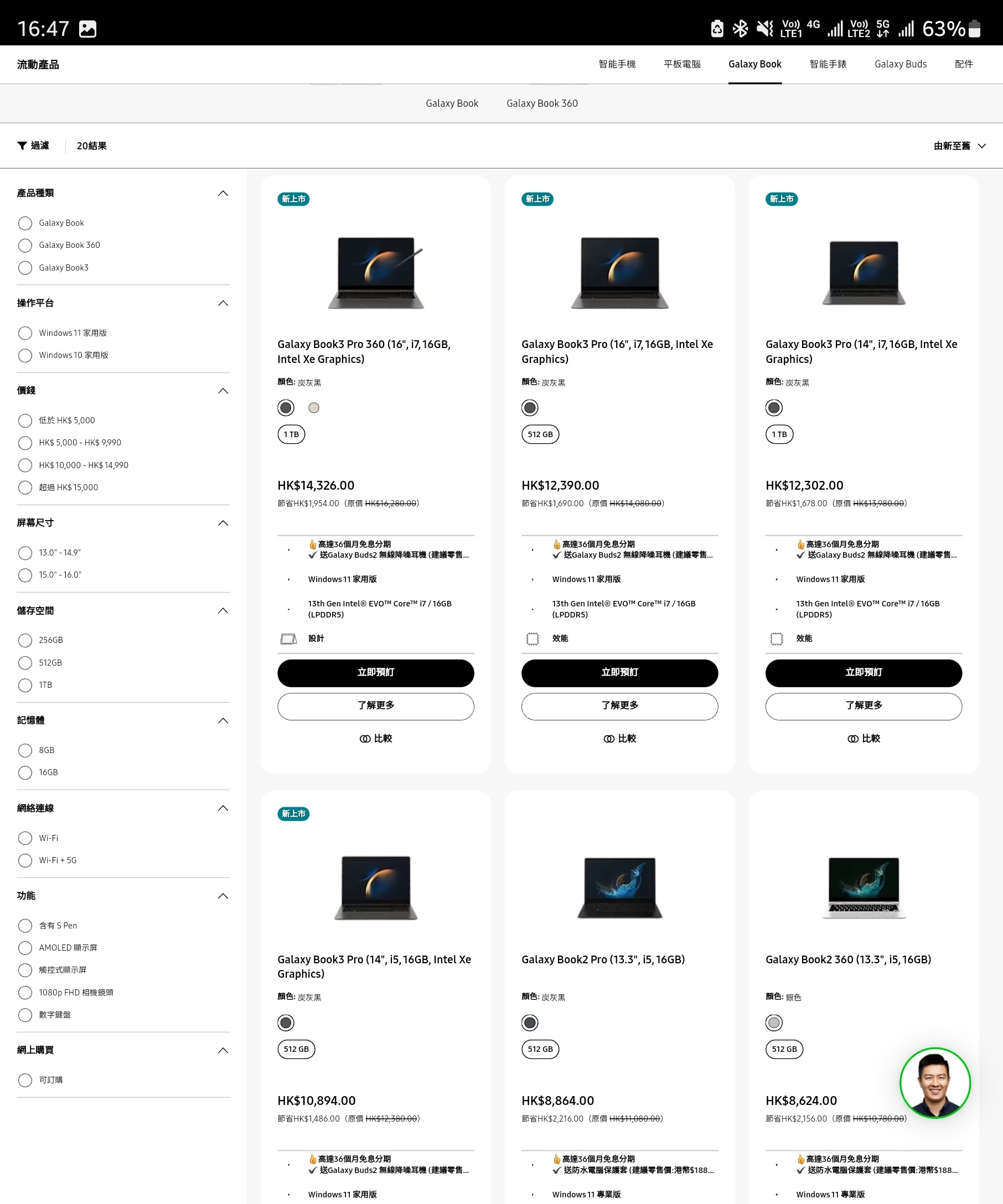
Task: Click performance chip icon on Book3 Pro 14" i7 card
Action: [777, 639]
